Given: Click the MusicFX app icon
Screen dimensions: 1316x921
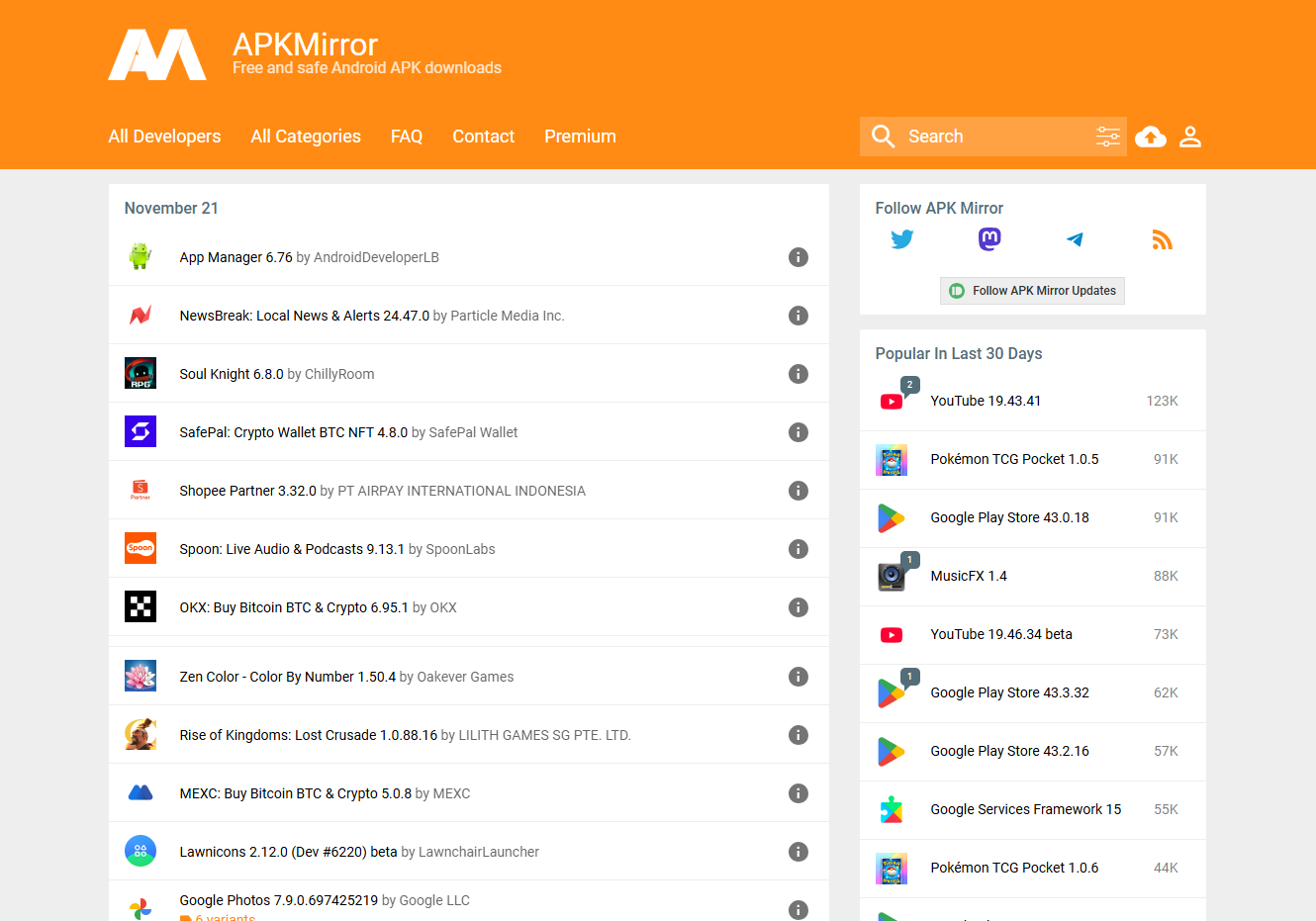Looking at the screenshot, I should coord(892,577).
